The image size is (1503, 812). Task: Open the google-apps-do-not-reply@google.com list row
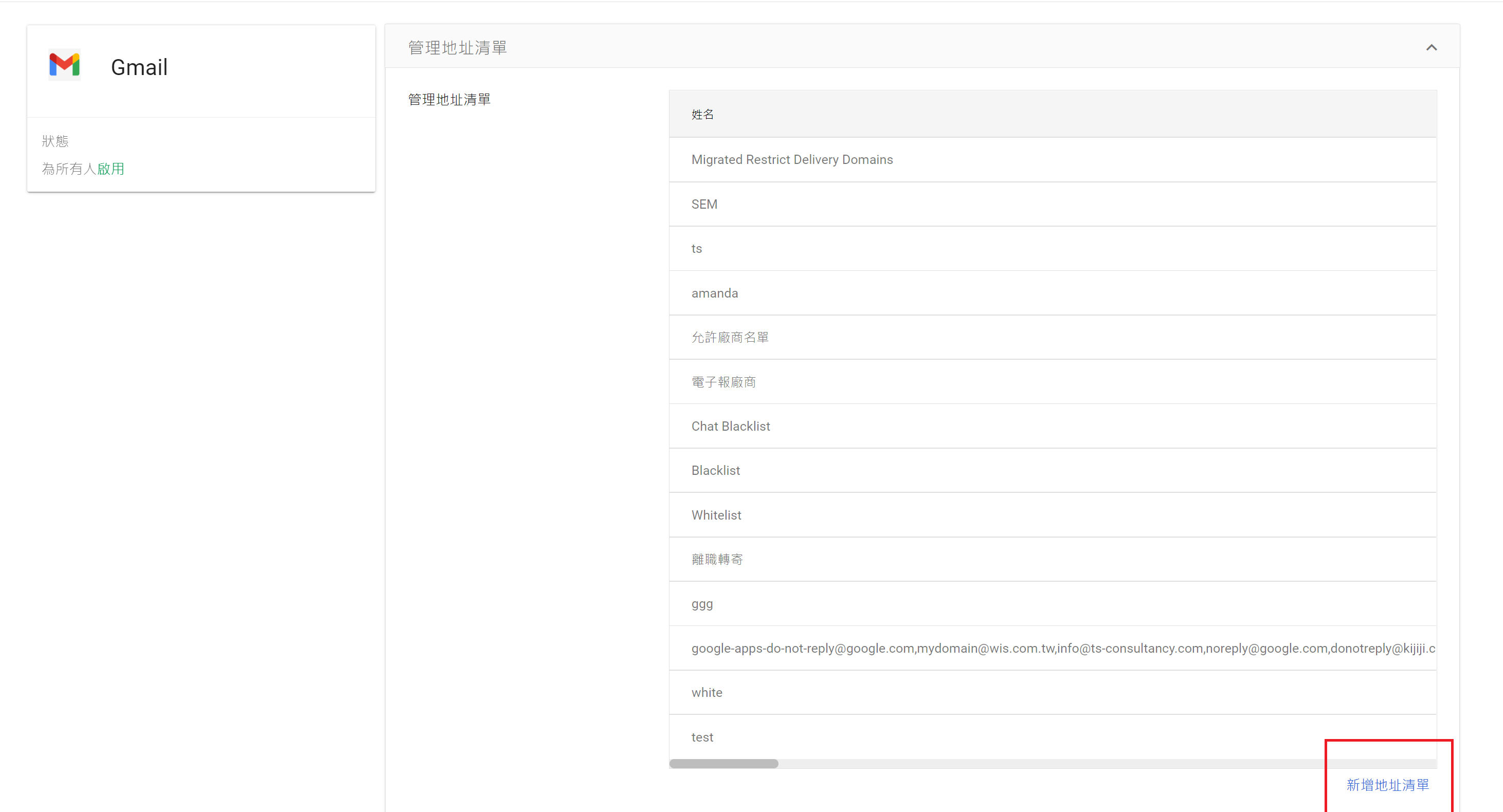click(1053, 648)
